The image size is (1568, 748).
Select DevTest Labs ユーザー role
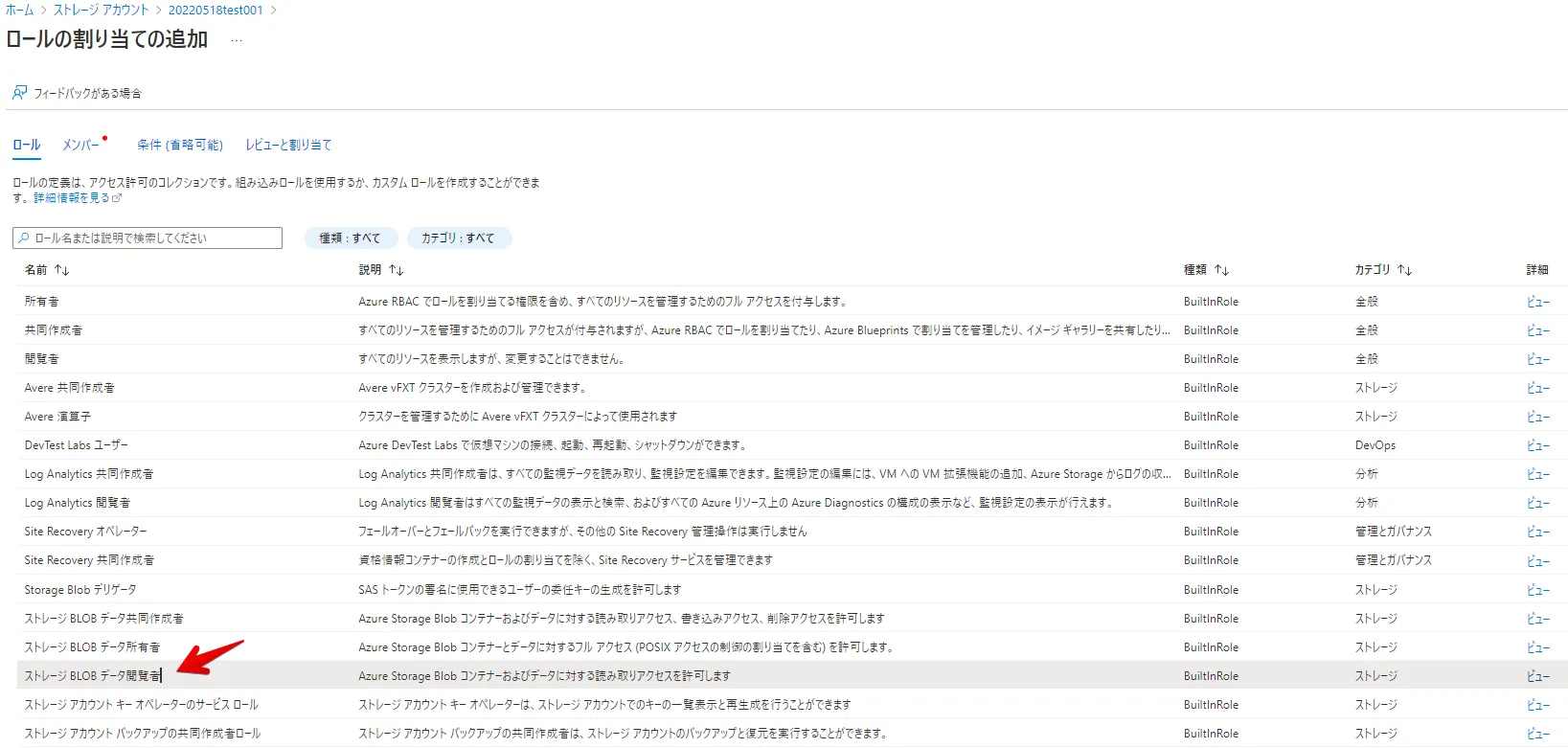click(792, 444)
